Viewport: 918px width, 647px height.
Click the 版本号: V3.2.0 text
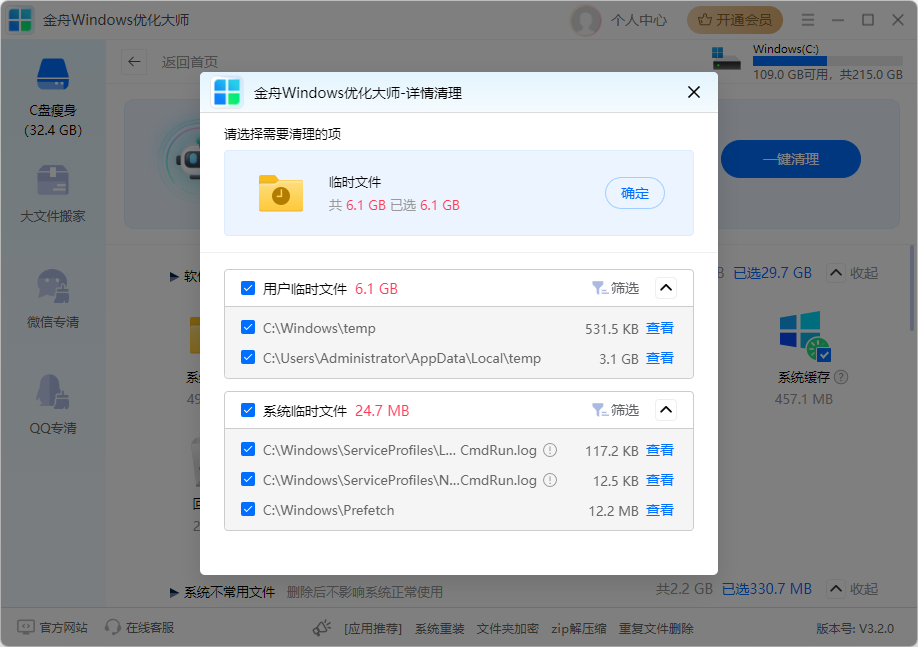coord(855,629)
